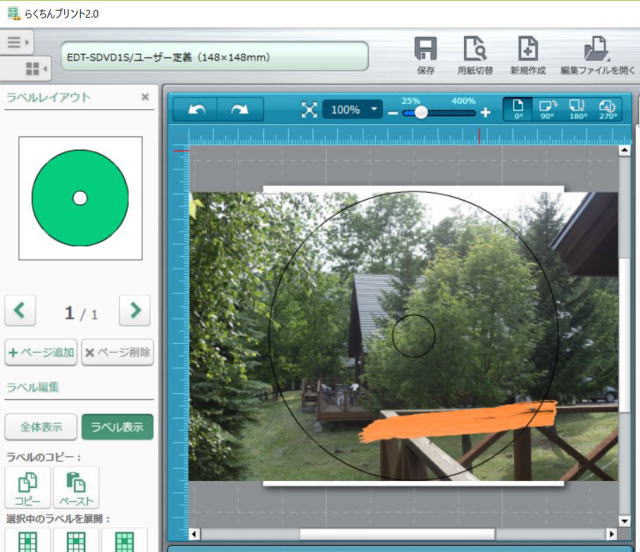
Task: Open 用紙切替 paper switch tool
Action: click(x=474, y=49)
